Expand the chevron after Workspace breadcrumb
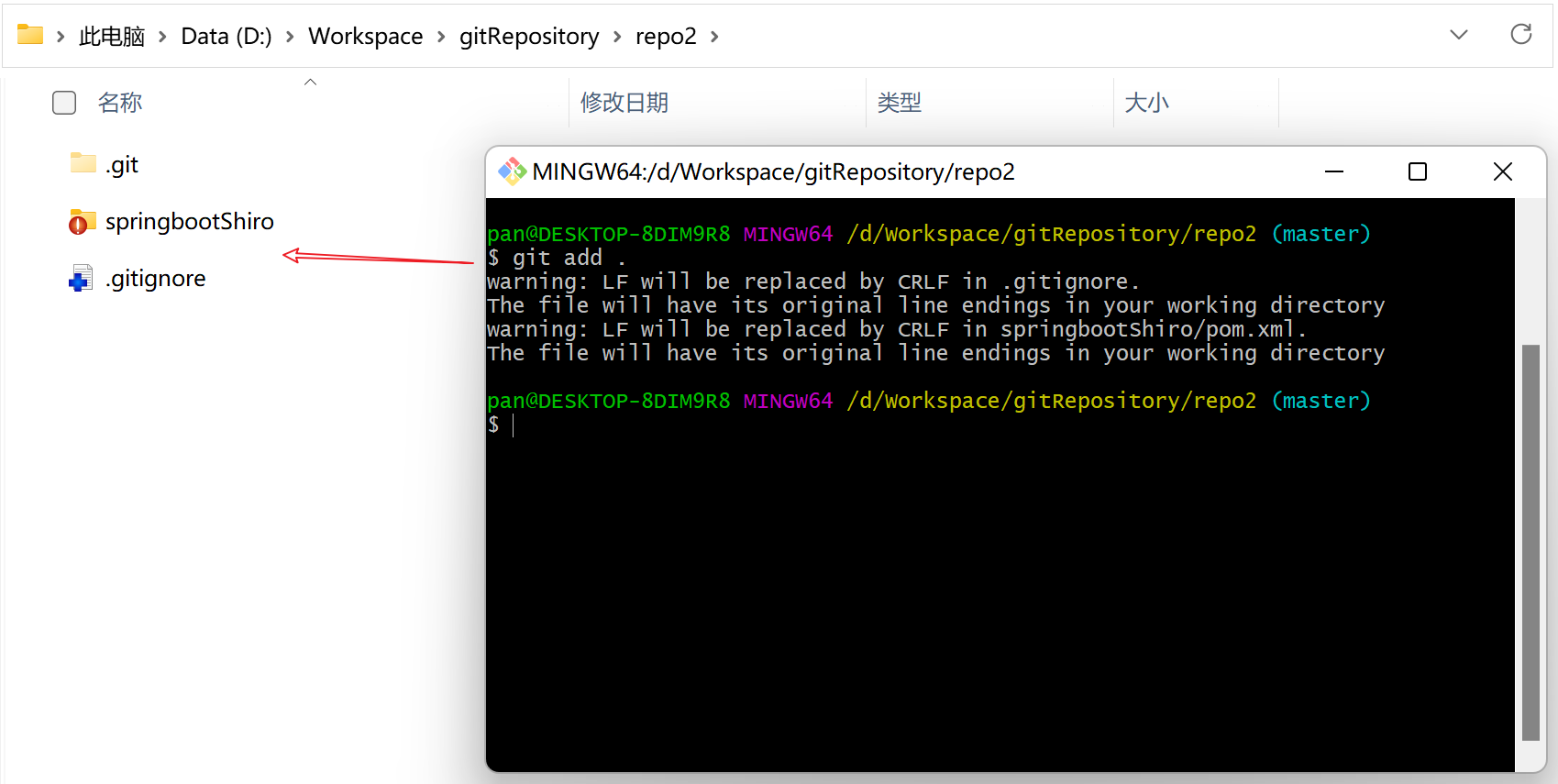Viewport: 1558px width, 784px height. [x=441, y=37]
